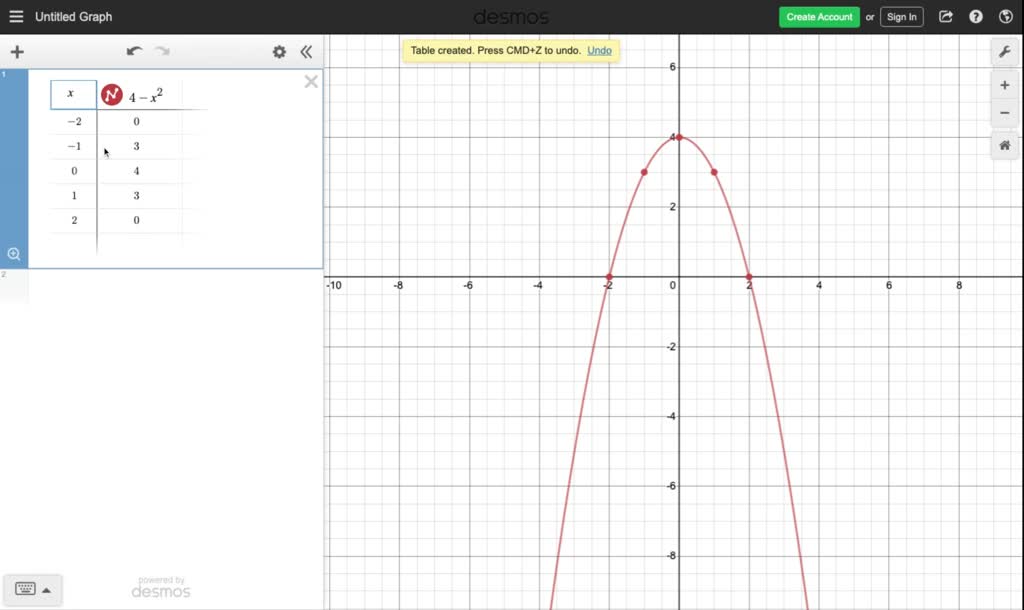The height and width of the screenshot is (610, 1024).
Task: Click the redo arrow in the toolbar
Action: [162, 50]
